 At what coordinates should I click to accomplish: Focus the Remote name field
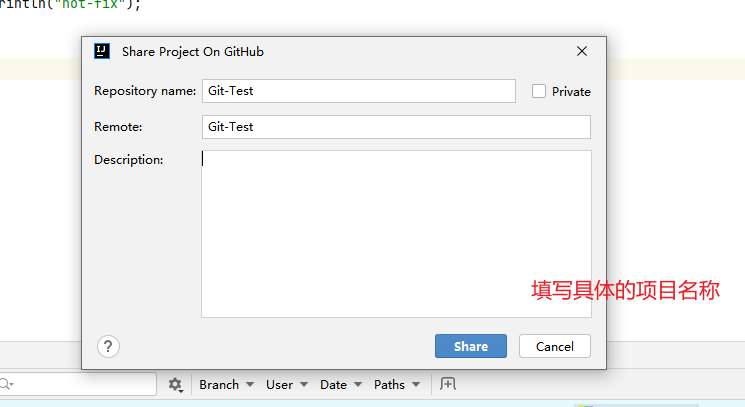pos(396,127)
